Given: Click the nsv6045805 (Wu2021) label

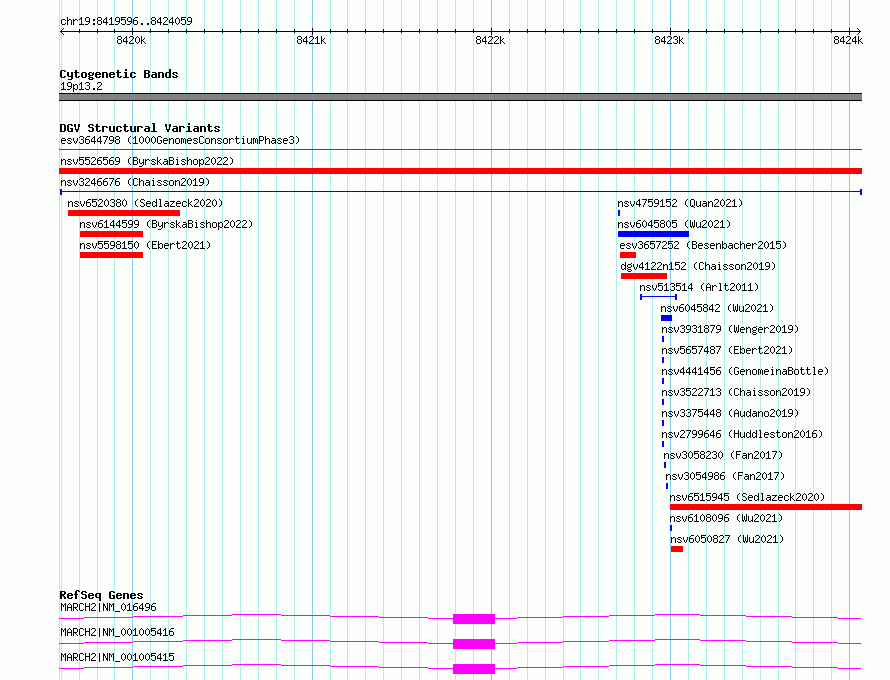Looking at the screenshot, I should tap(674, 224).
